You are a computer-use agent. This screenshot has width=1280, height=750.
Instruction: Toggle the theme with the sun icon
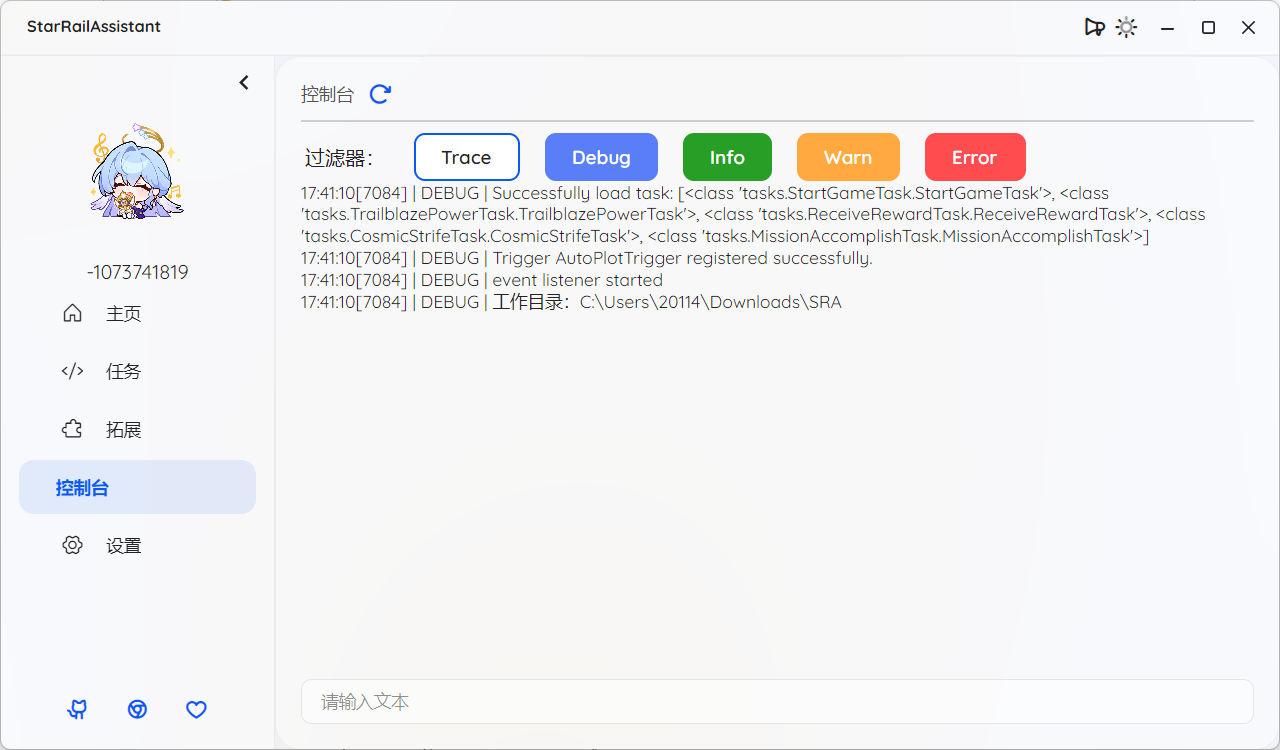pos(1126,27)
